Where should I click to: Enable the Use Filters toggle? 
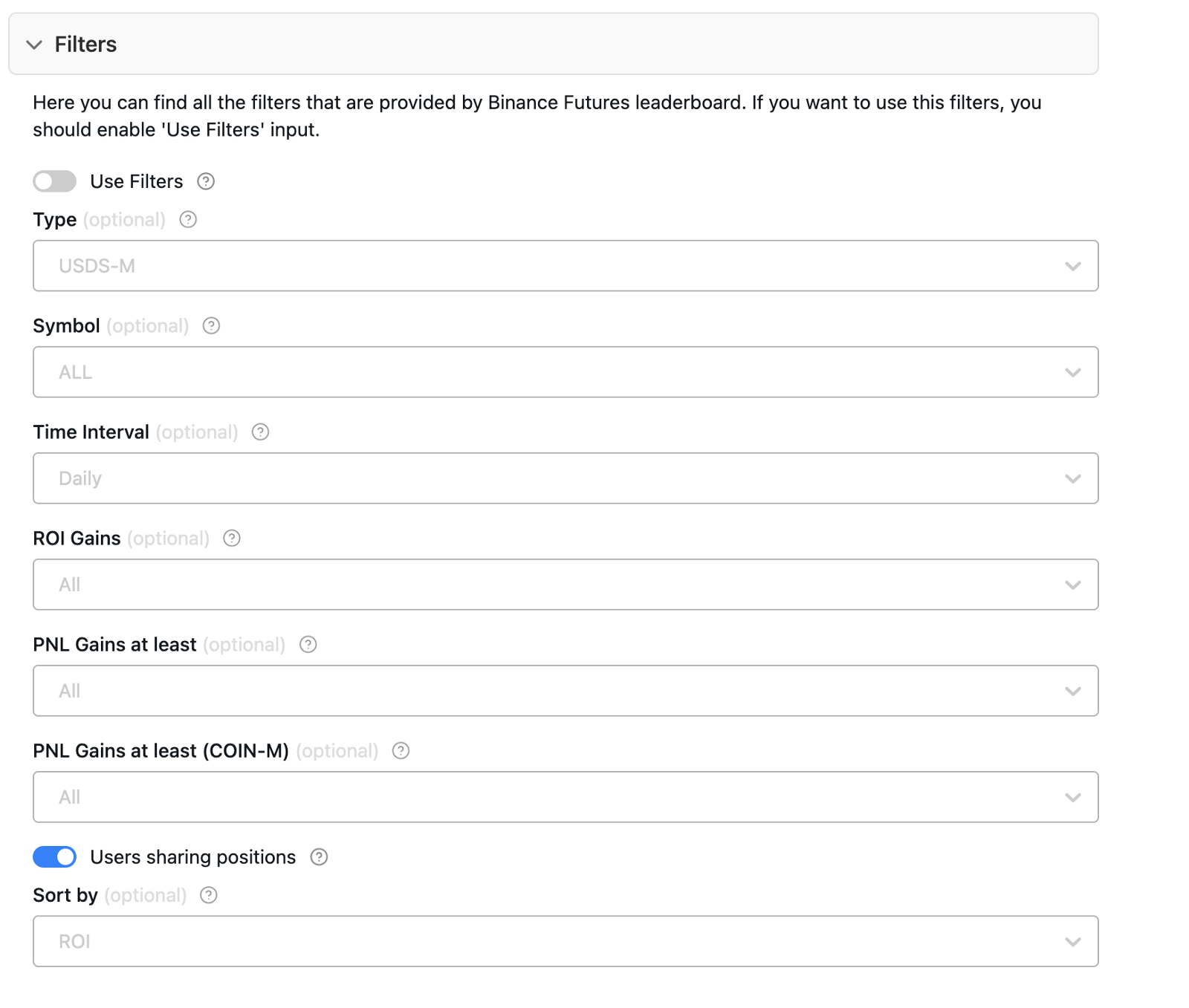point(54,181)
